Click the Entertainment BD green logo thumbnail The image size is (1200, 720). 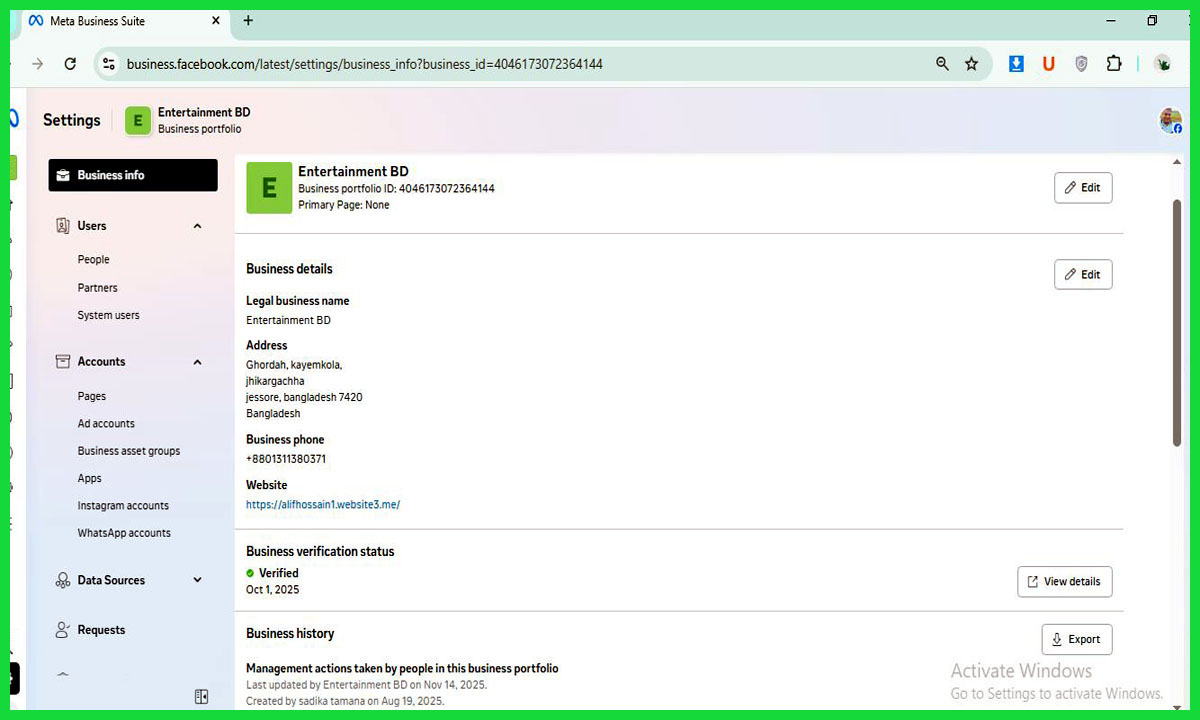pyautogui.click(x=269, y=188)
